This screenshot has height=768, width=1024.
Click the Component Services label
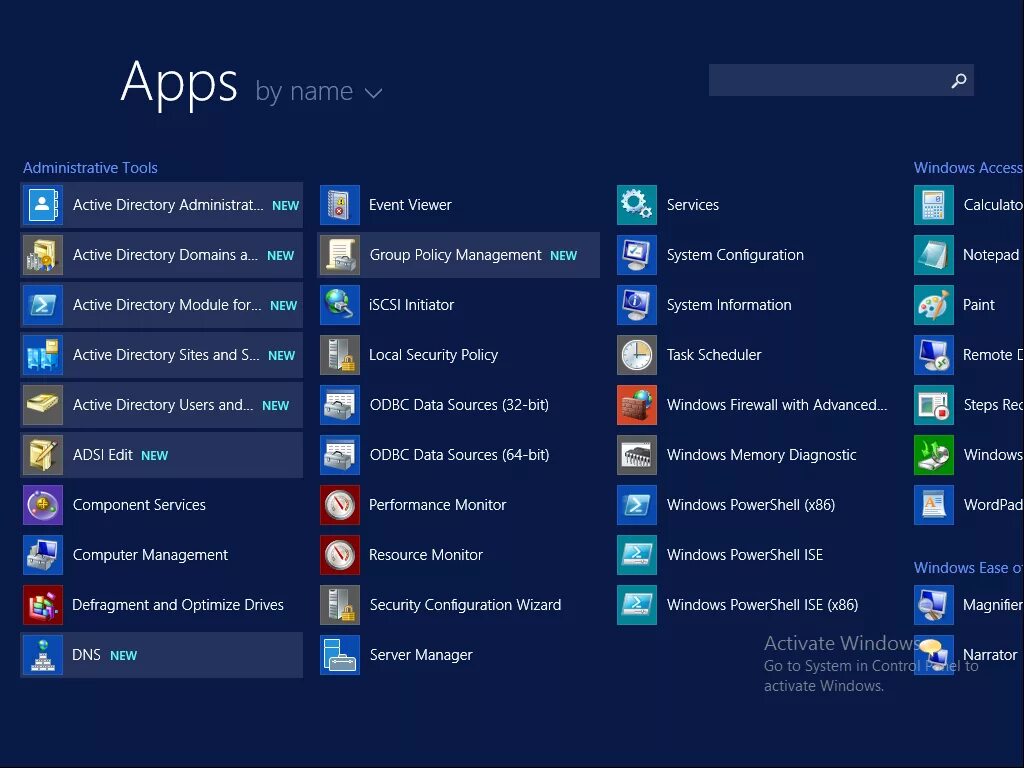point(139,505)
